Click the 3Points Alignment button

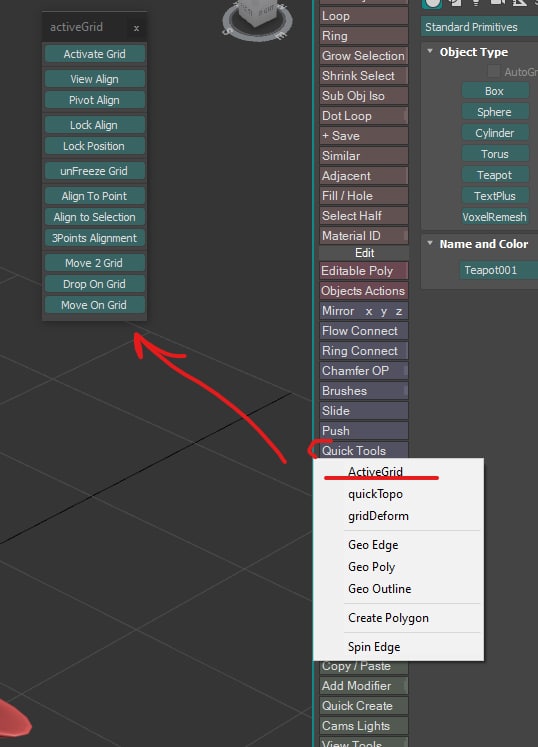click(x=94, y=238)
